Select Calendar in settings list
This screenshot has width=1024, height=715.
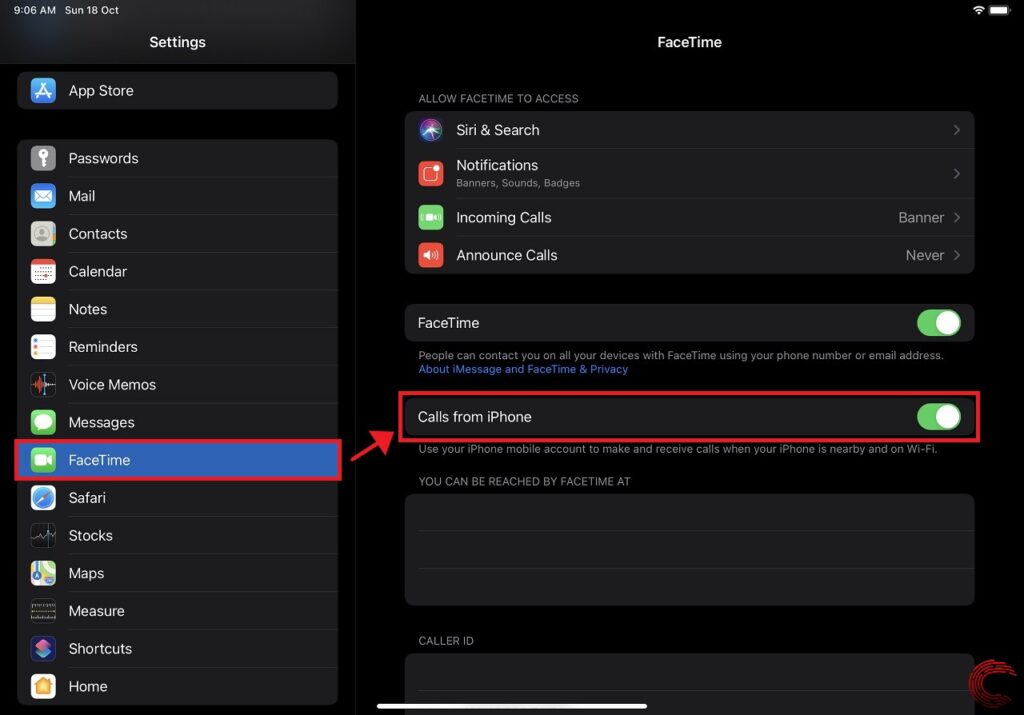pyautogui.click(x=178, y=272)
